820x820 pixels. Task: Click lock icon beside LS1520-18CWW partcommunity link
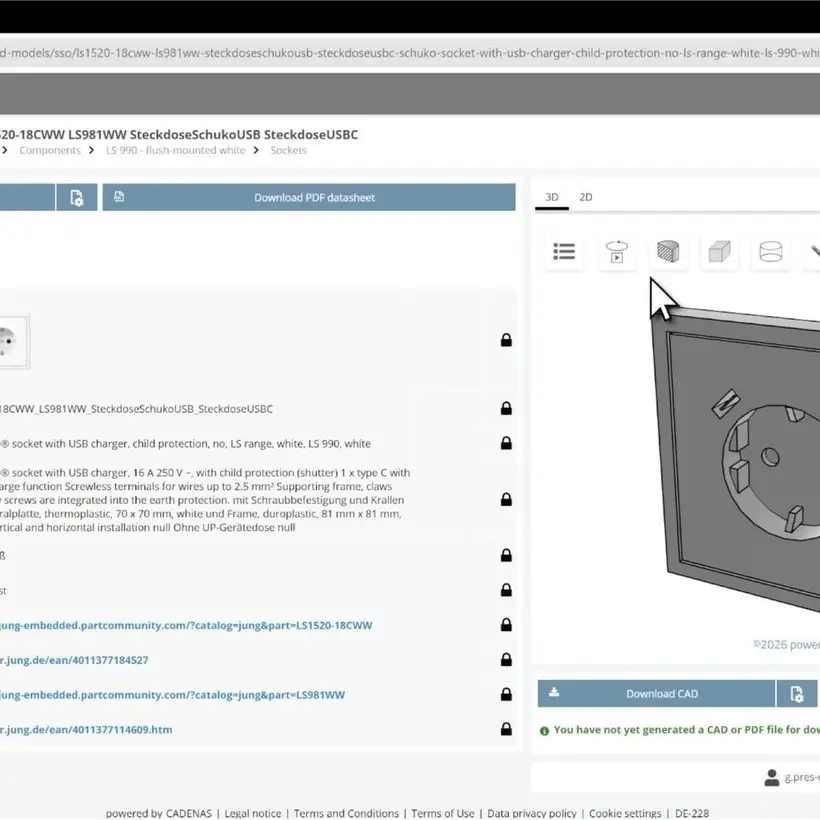[506, 624]
